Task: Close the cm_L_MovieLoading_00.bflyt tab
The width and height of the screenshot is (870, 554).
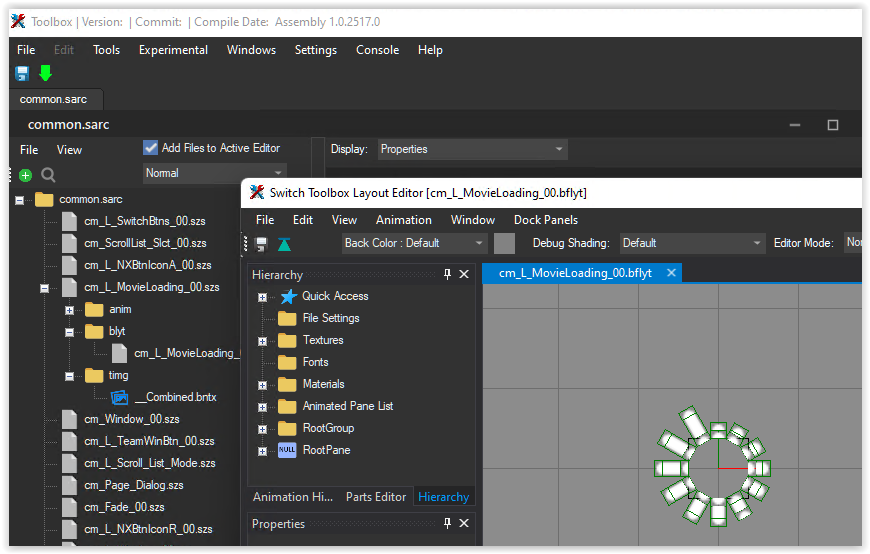Action: (671, 273)
